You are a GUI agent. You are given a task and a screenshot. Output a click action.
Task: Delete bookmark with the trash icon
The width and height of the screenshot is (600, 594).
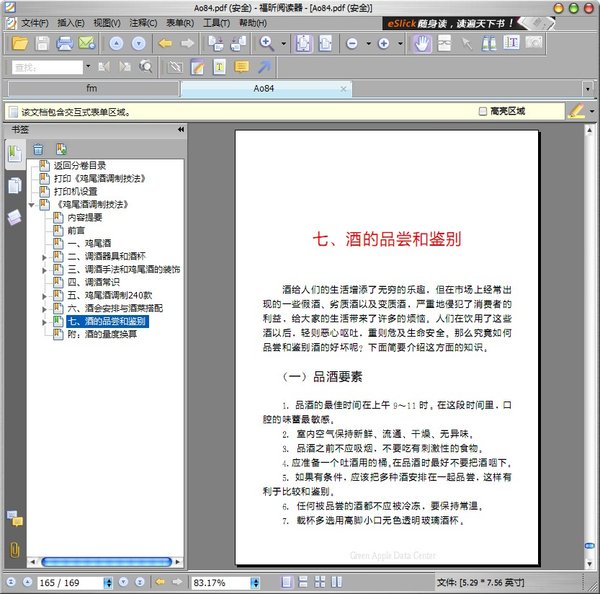pyautogui.click(x=38, y=149)
